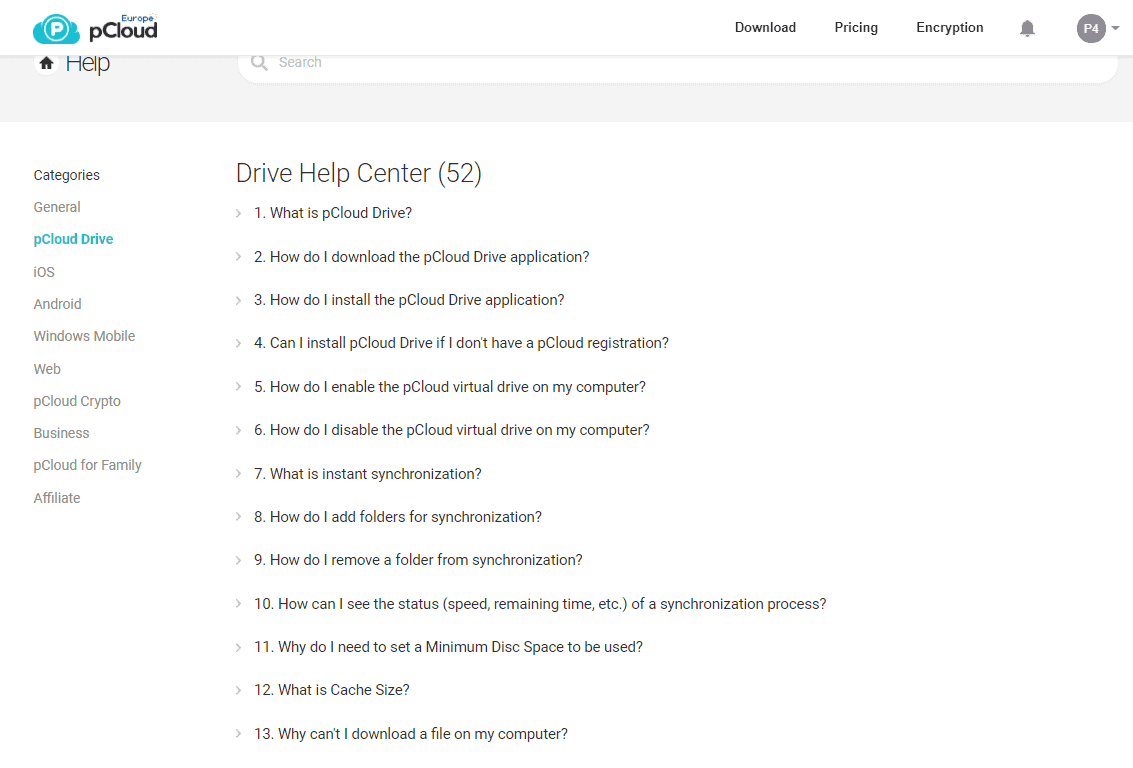Click the Help heading text
The height and width of the screenshot is (768, 1133).
pyautogui.click(x=87, y=64)
